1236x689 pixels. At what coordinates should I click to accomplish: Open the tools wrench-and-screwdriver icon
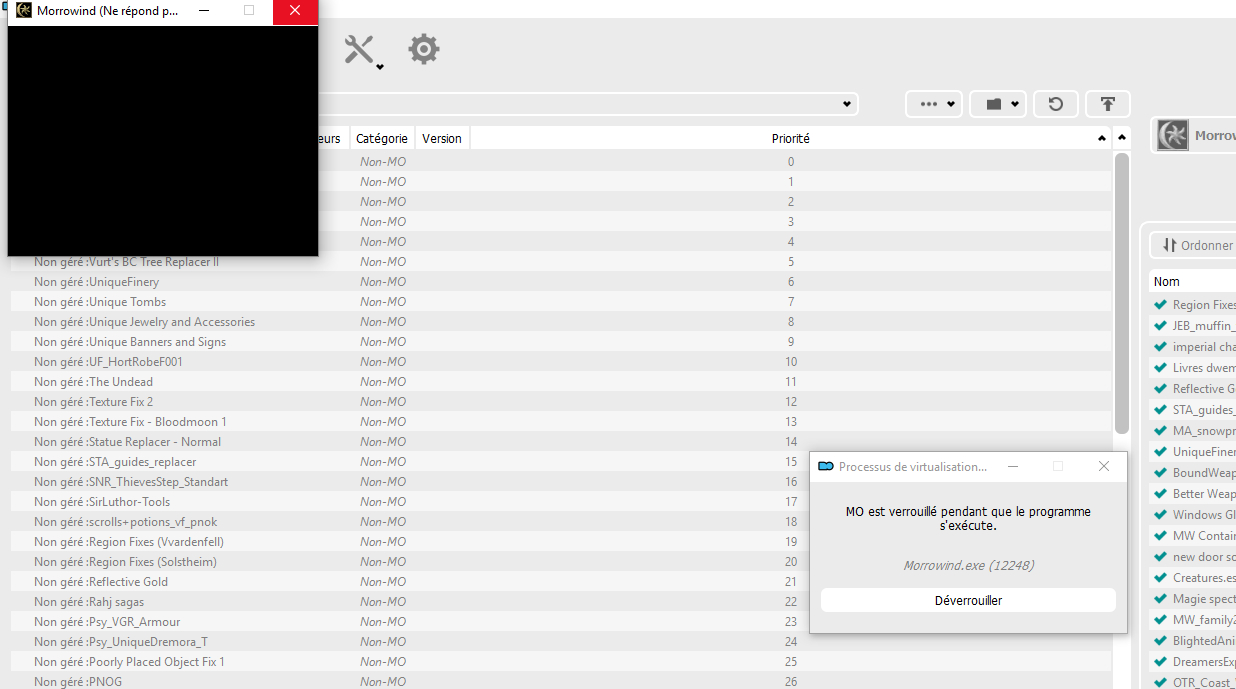point(360,49)
